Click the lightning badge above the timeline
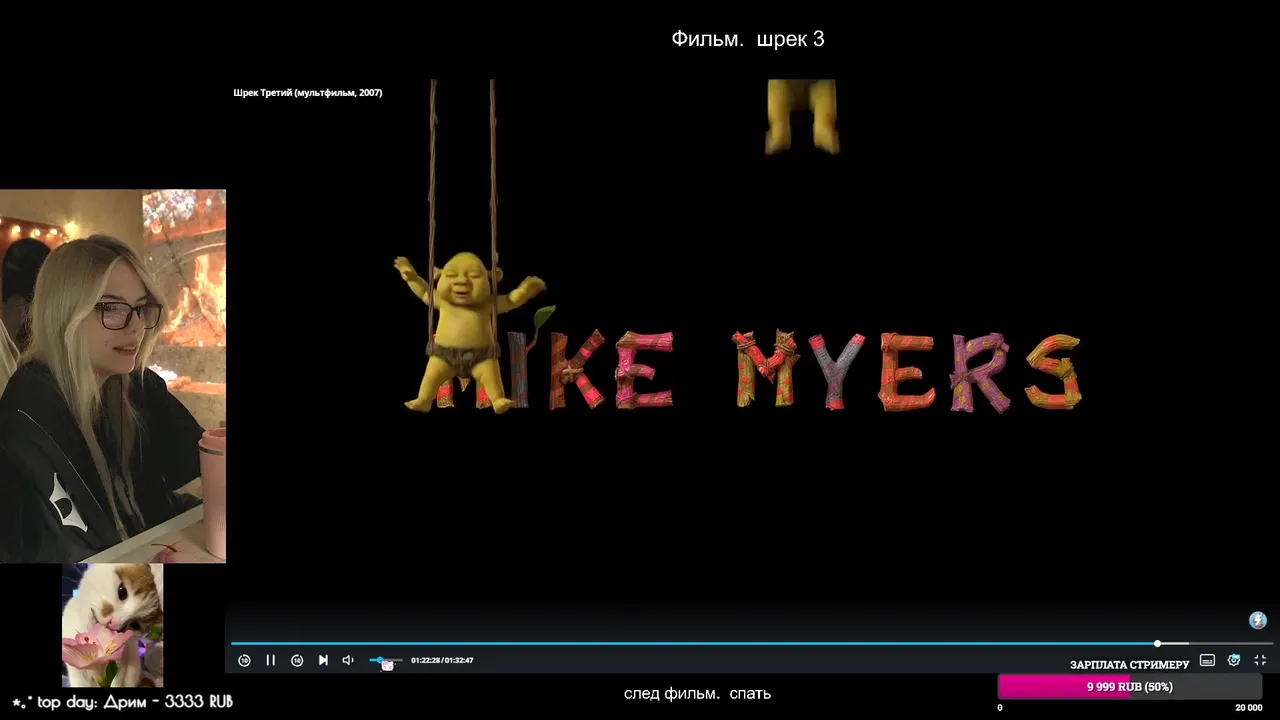This screenshot has width=1280, height=720. click(1258, 621)
